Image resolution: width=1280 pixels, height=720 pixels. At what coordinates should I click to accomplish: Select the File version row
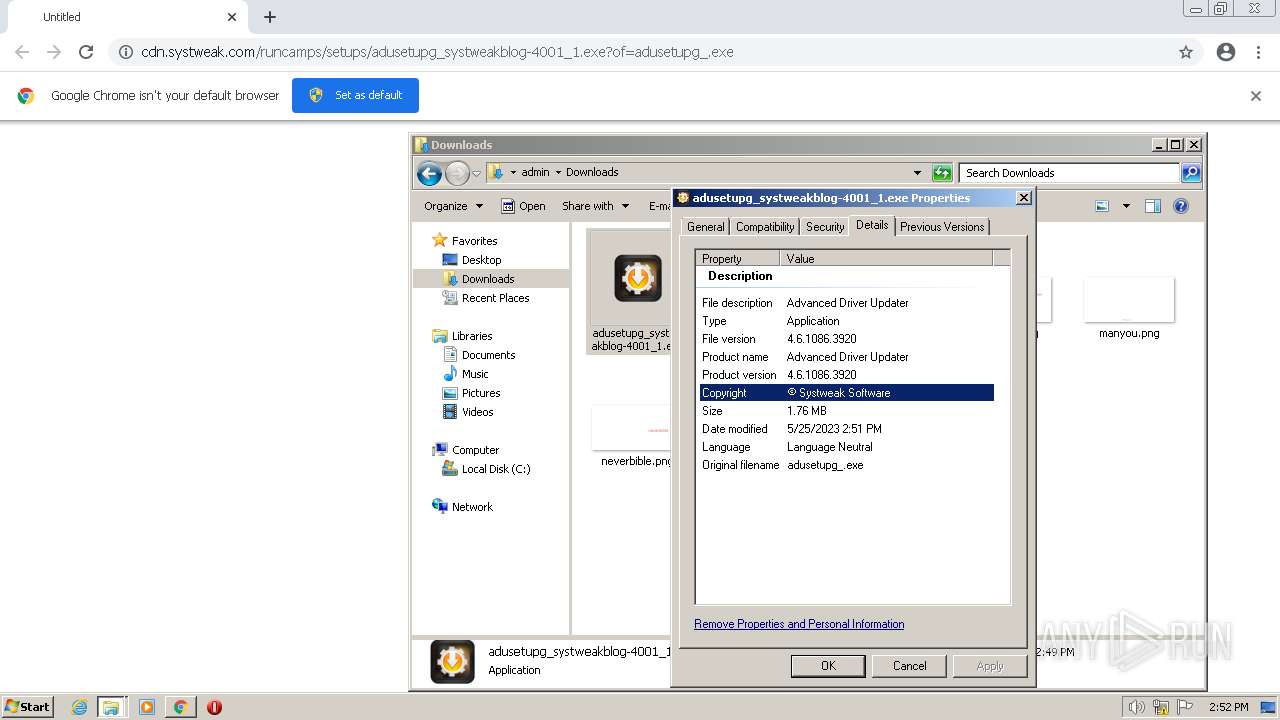point(847,339)
